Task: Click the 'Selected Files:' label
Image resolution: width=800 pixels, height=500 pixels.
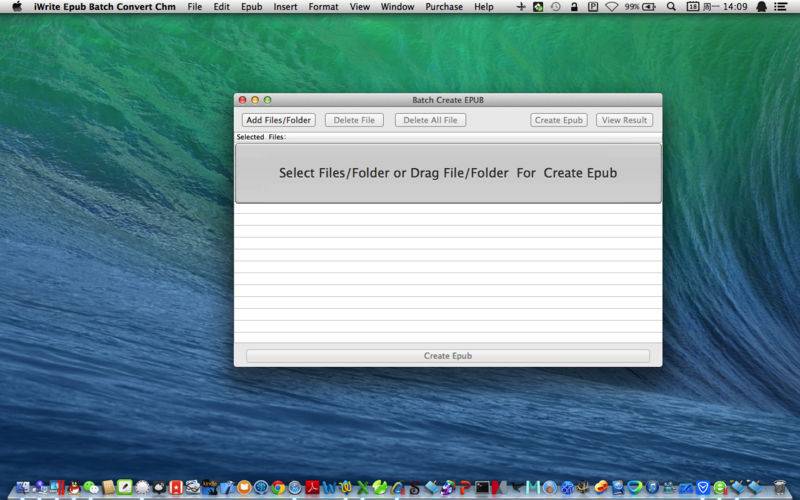Action: pyautogui.click(x=261, y=137)
